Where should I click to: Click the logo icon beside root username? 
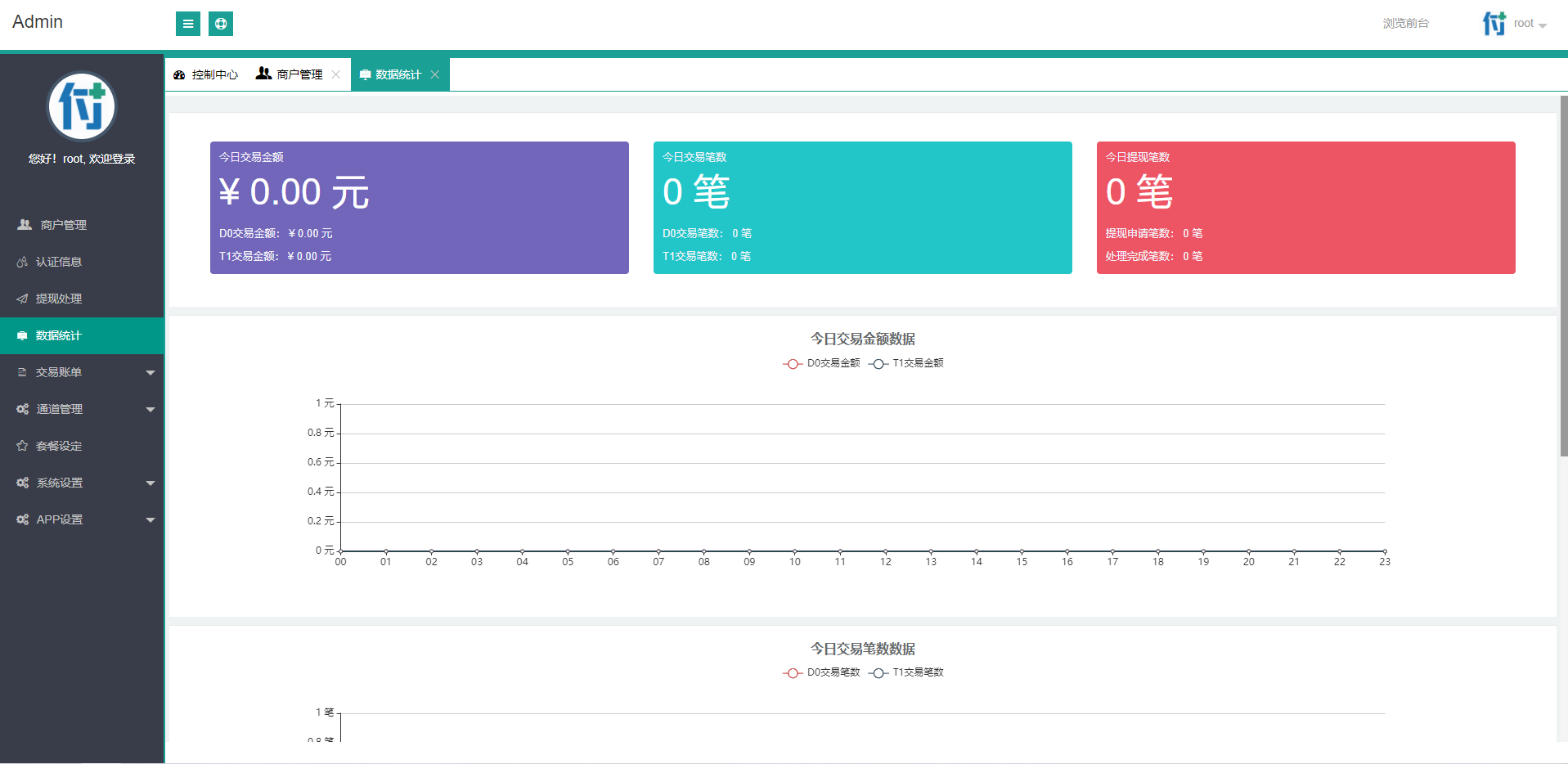click(1494, 24)
